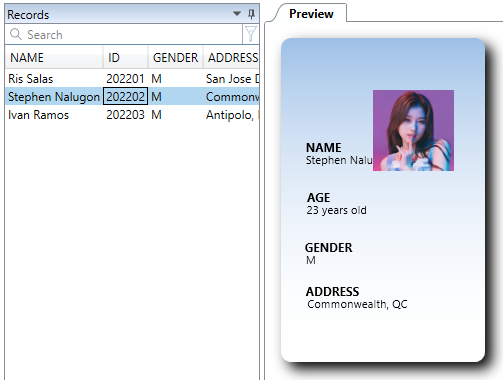Sort by the ID column header
Image resolution: width=503 pixels, height=380 pixels.
125,58
